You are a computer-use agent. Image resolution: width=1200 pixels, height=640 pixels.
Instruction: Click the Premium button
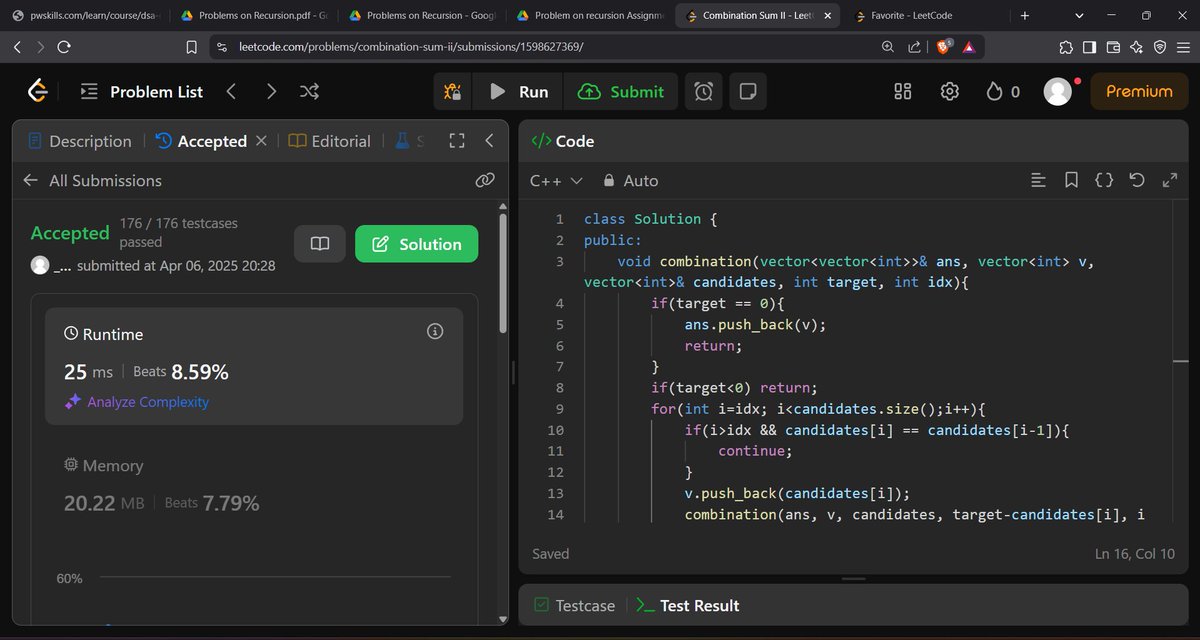click(x=1139, y=91)
